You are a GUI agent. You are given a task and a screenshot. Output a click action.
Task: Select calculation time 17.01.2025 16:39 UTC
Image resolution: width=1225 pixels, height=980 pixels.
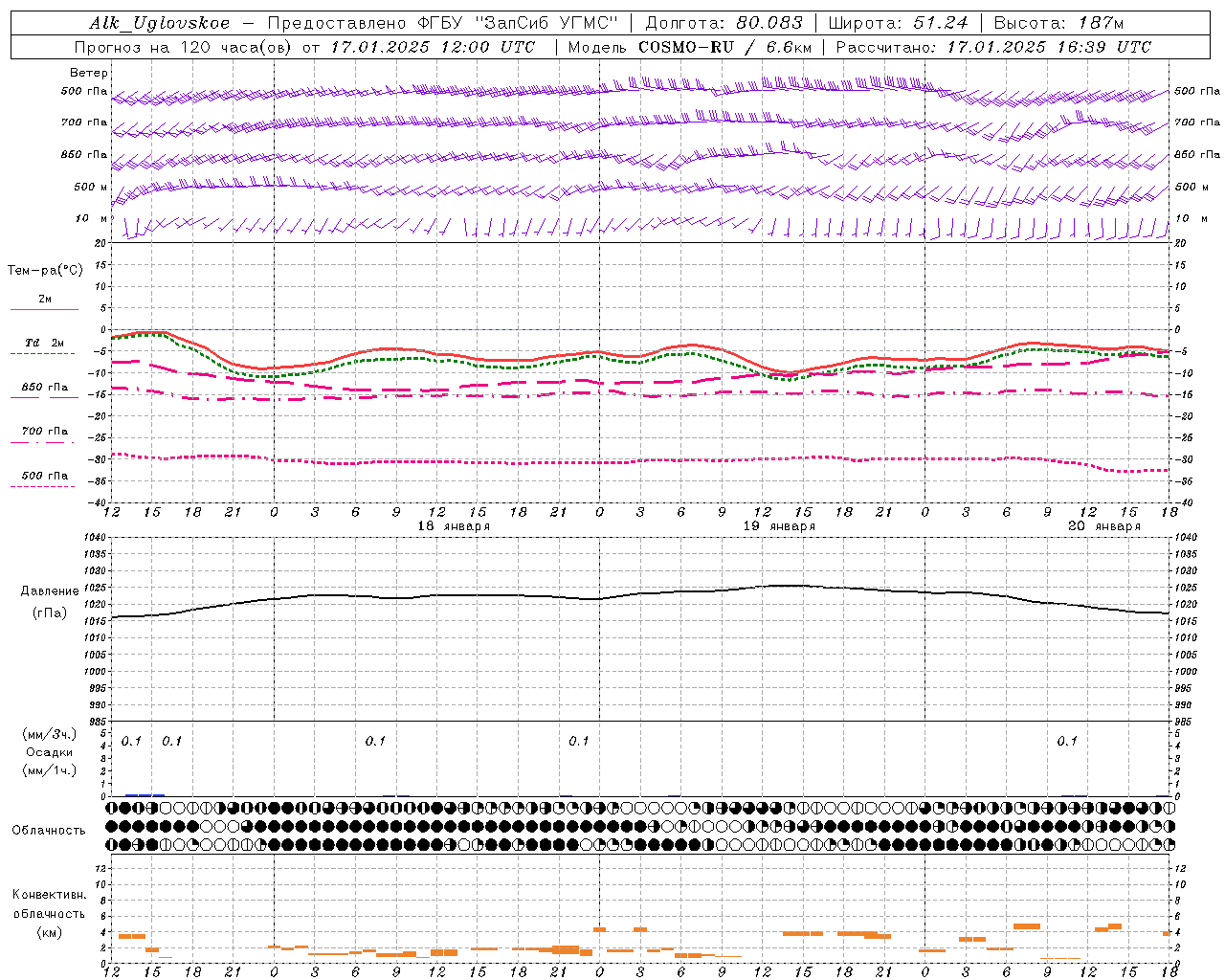pyautogui.click(x=1049, y=47)
